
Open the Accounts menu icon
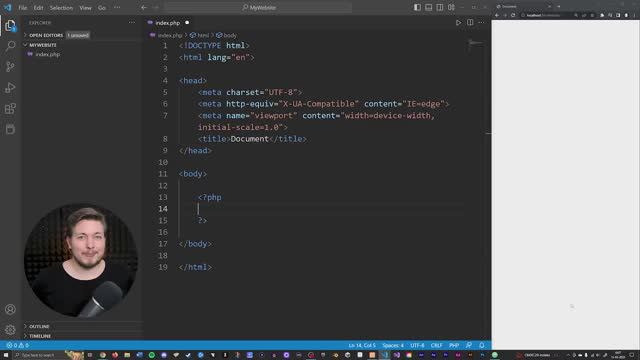pos(10,309)
